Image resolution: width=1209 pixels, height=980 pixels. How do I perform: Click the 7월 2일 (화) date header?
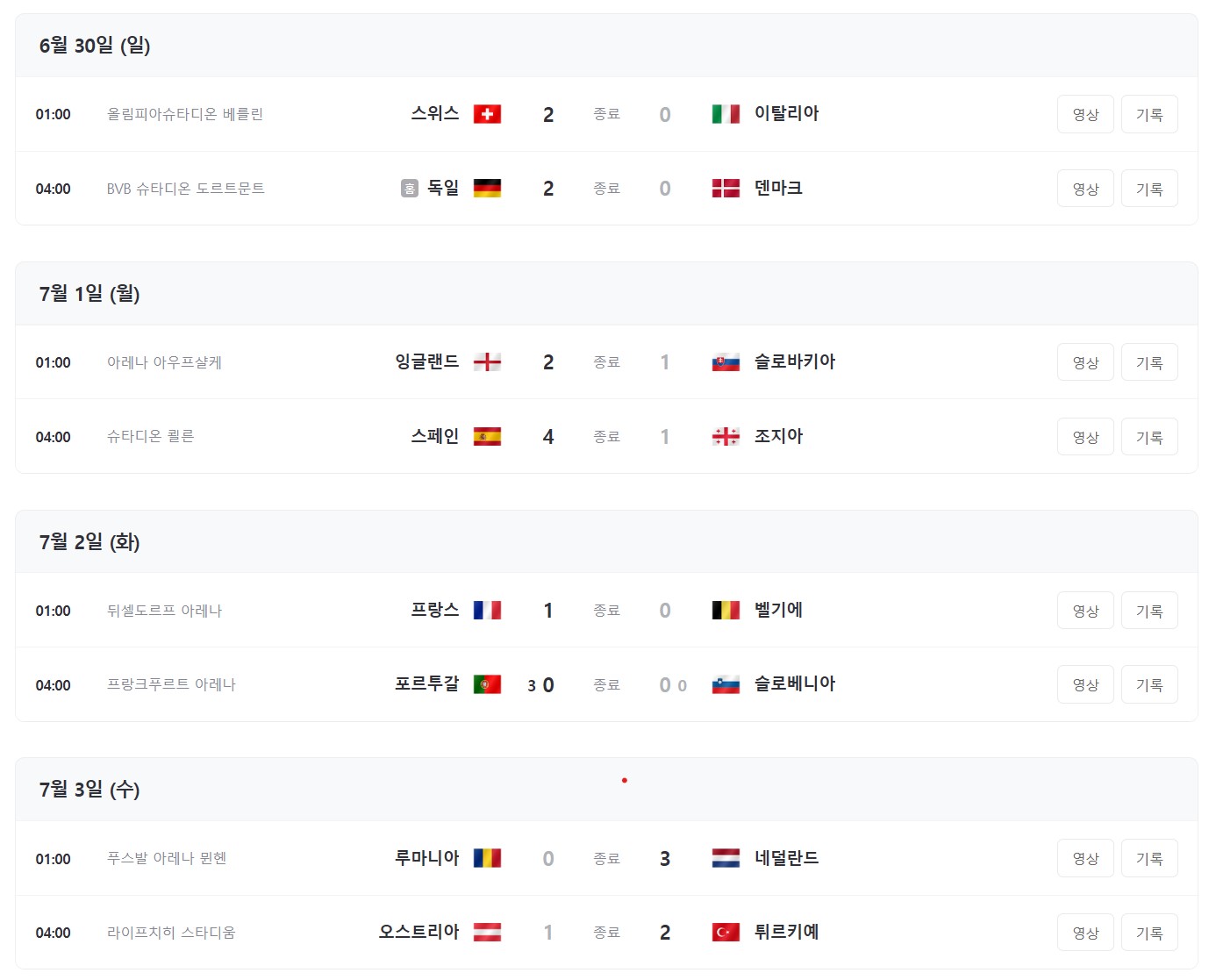[89, 541]
